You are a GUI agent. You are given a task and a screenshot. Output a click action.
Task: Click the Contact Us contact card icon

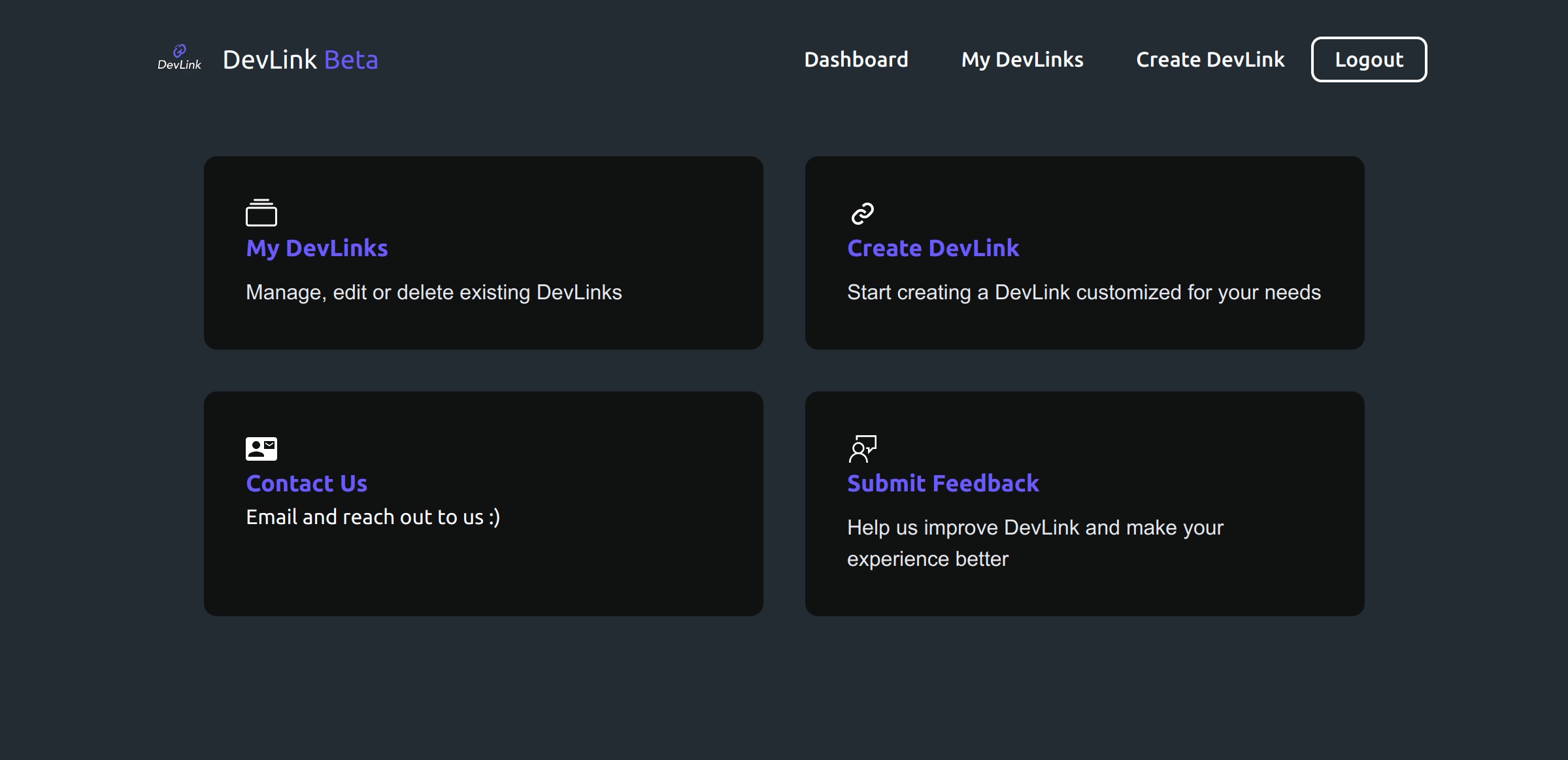click(x=260, y=448)
